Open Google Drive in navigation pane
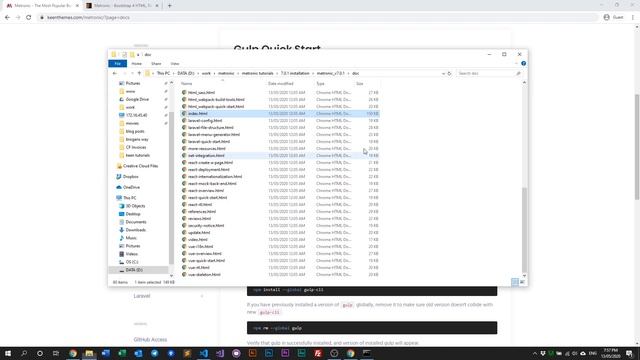The height and width of the screenshot is (360, 640). (137, 99)
